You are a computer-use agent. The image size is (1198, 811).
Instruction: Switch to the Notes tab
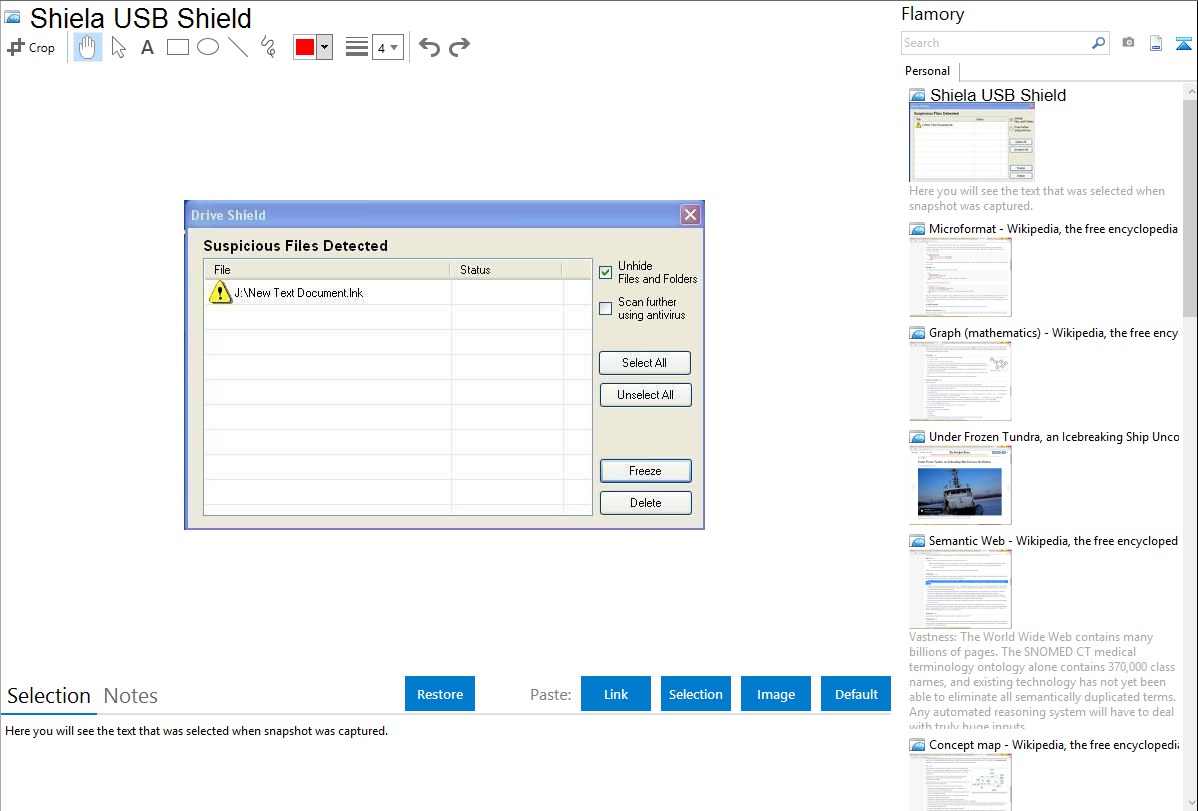[x=131, y=696]
